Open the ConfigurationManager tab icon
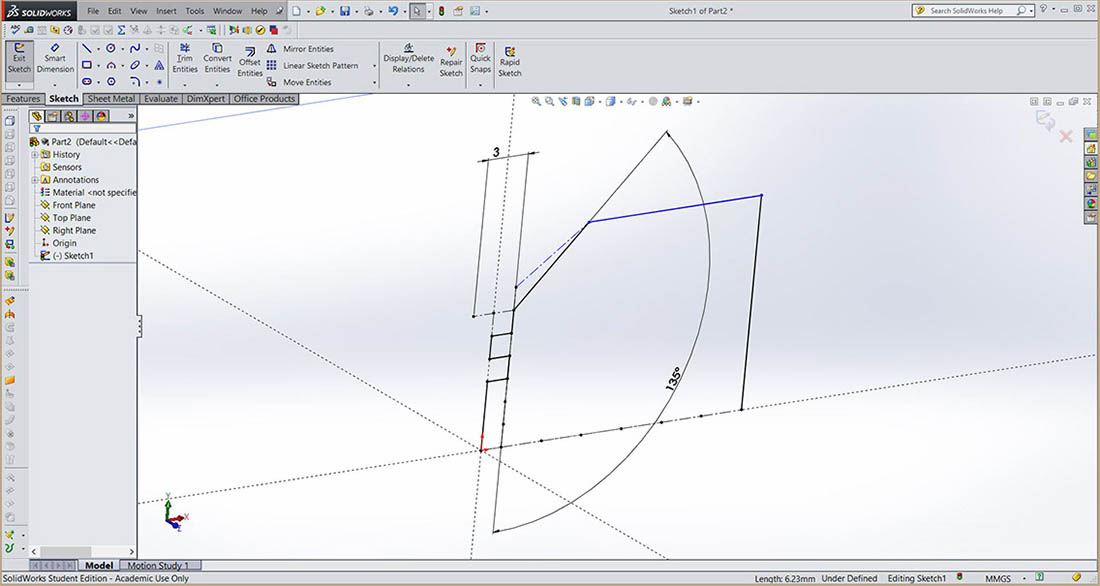Screen dimensions: 1100x586 (x=69, y=116)
